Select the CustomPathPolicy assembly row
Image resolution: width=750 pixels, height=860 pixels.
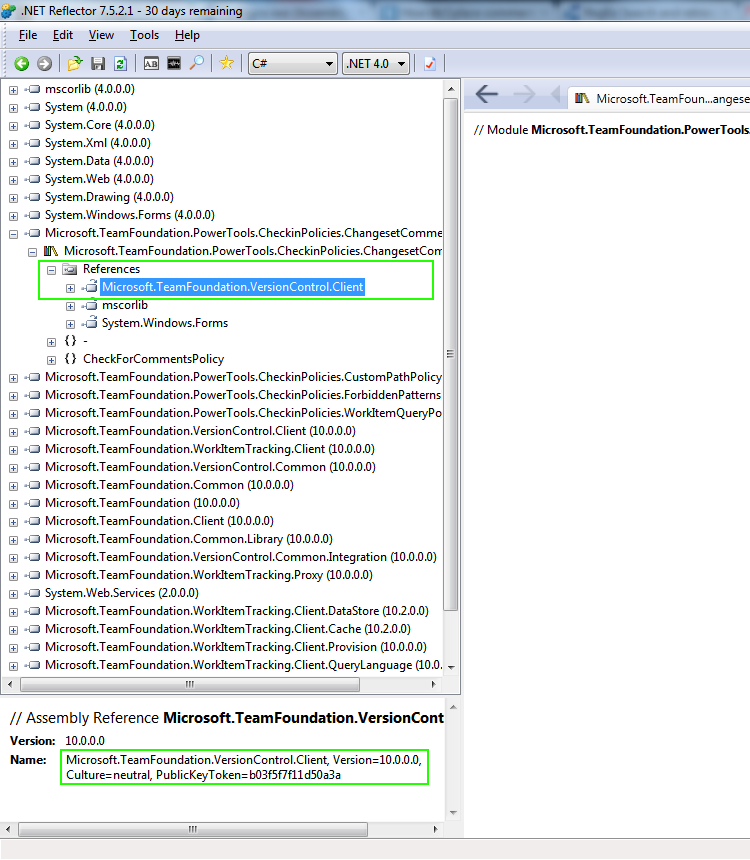243,377
